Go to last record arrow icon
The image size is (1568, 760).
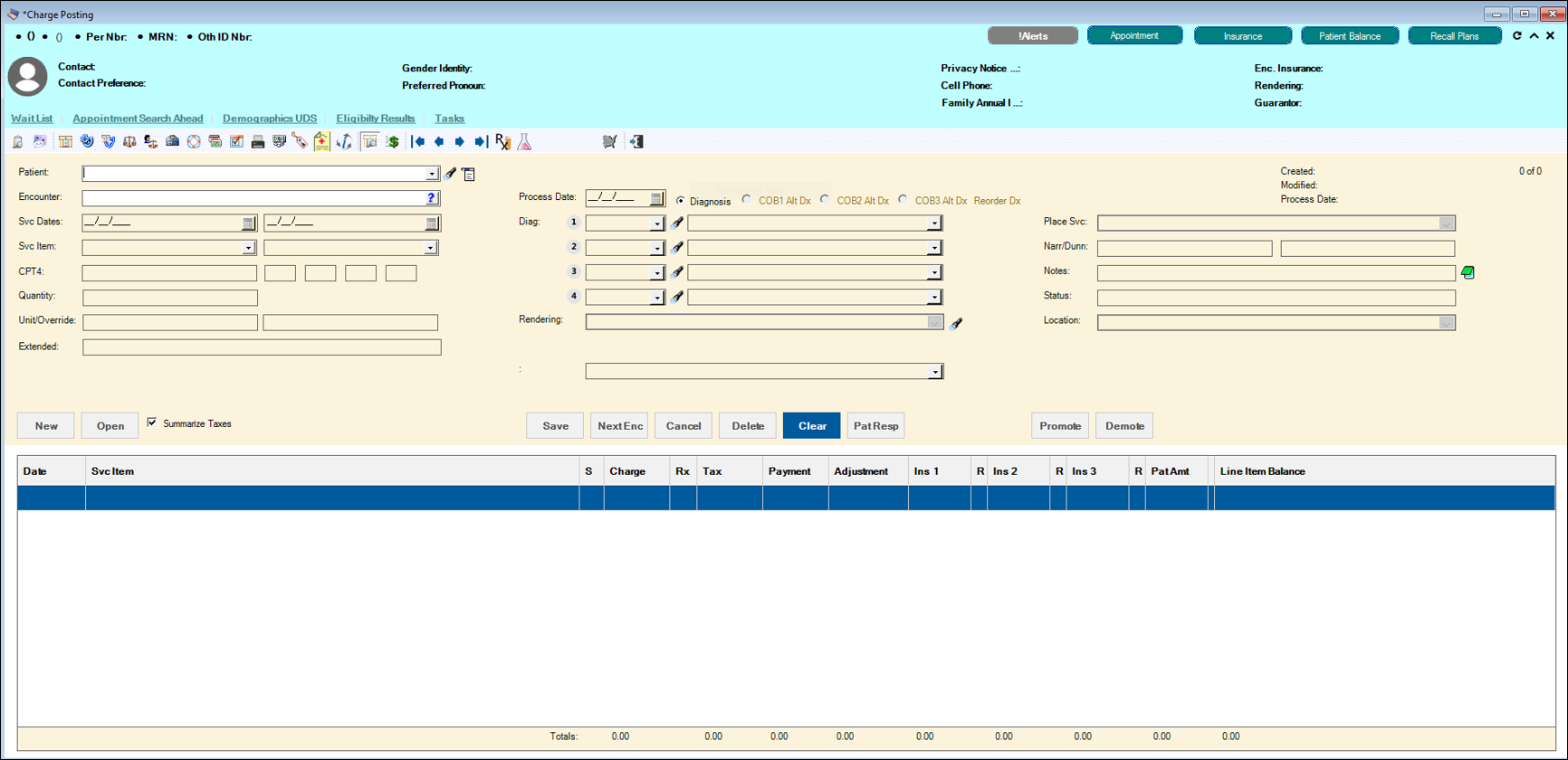[481, 141]
